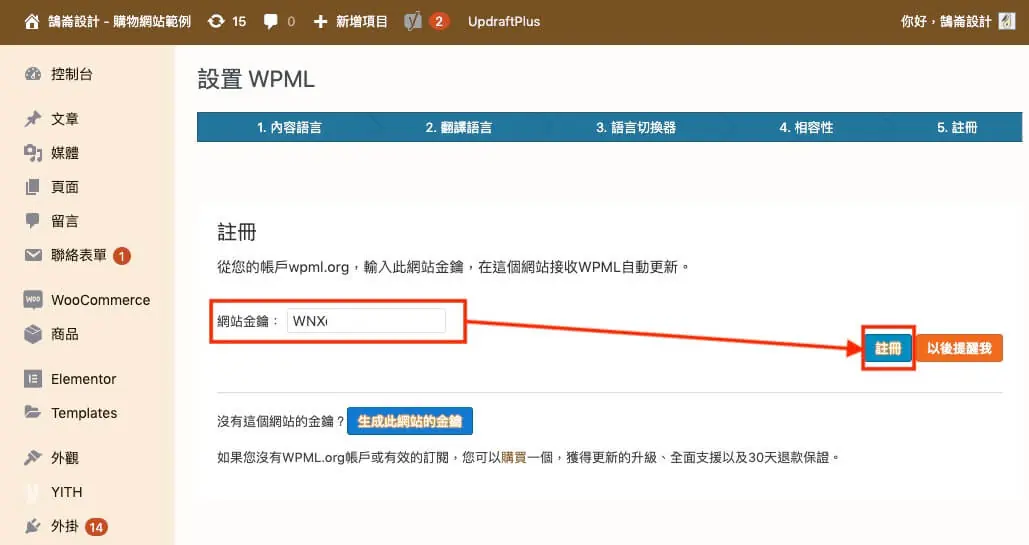Click the WooCommerce icon in sidebar
Image resolution: width=1029 pixels, height=545 pixels.
coord(33,299)
